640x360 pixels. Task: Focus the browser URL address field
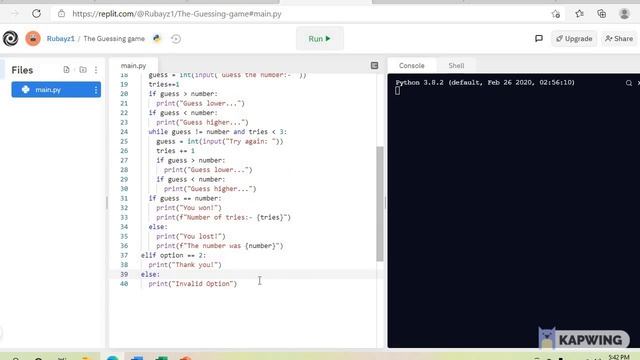click(x=302, y=13)
